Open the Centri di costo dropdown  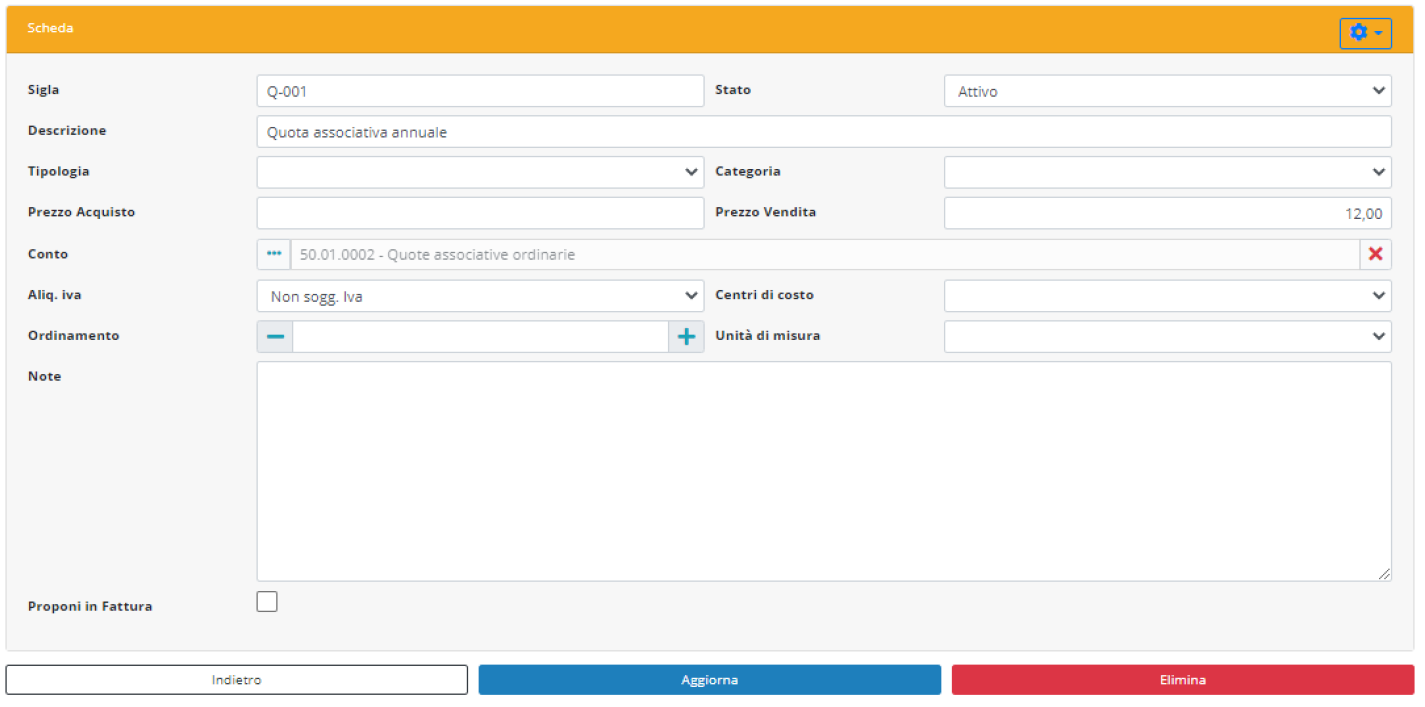point(1167,296)
